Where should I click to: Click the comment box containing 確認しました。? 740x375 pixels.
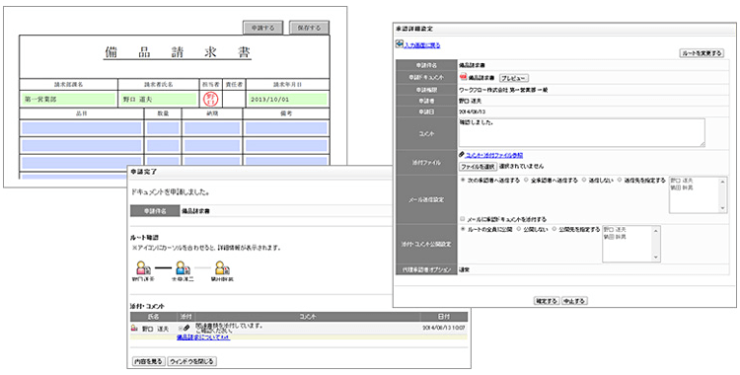pos(582,133)
